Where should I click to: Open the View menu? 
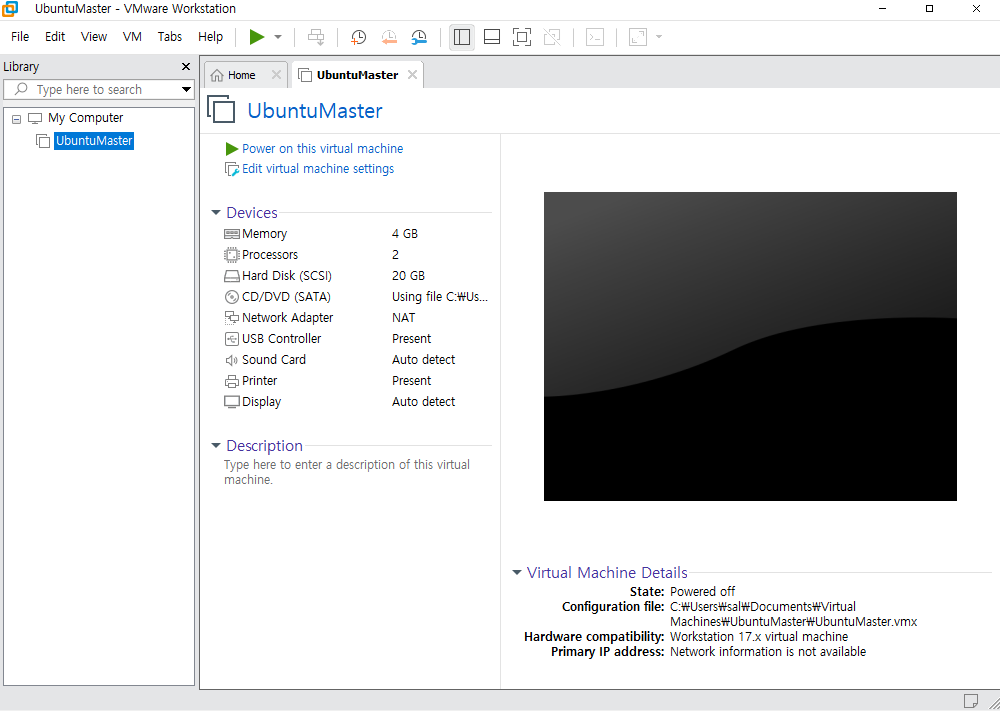pyautogui.click(x=93, y=36)
